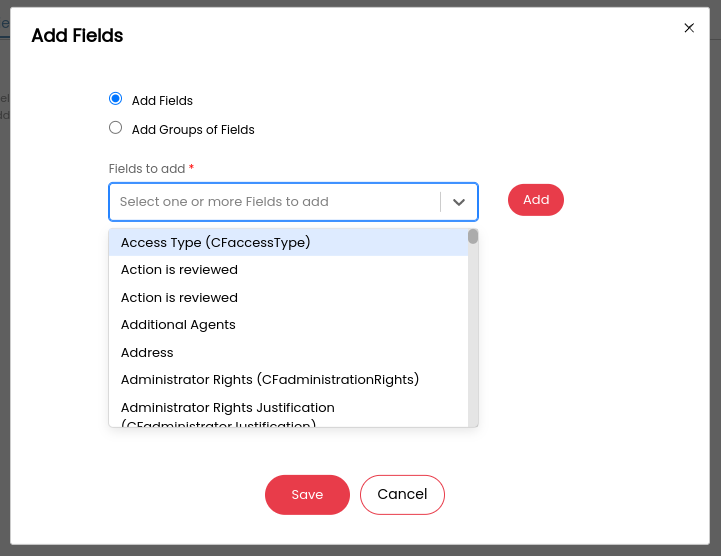Pick the second 'Action is reviewed' option
The image size is (721, 556).
(x=180, y=298)
